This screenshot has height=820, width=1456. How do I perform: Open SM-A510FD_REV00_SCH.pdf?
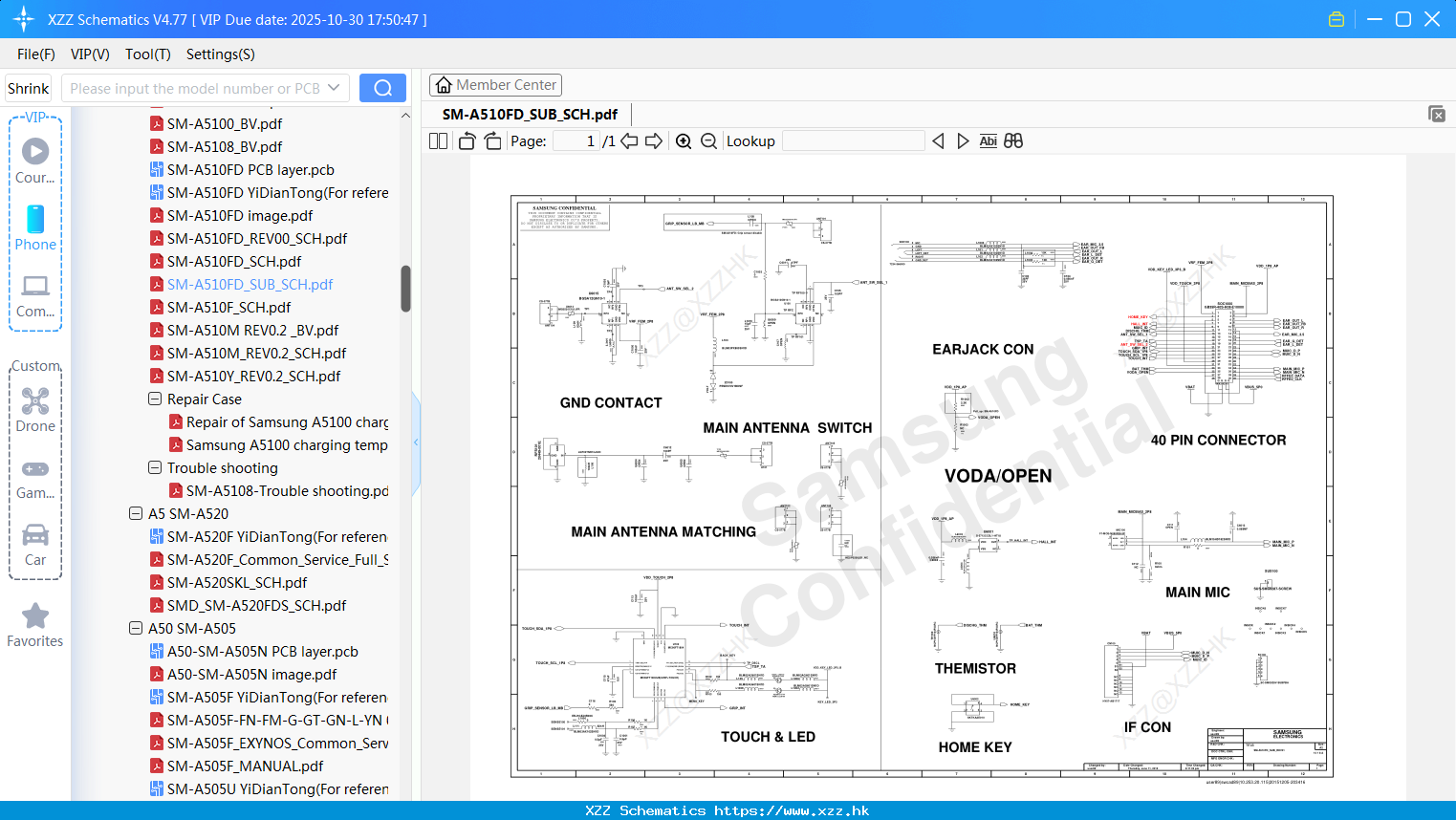coord(249,238)
